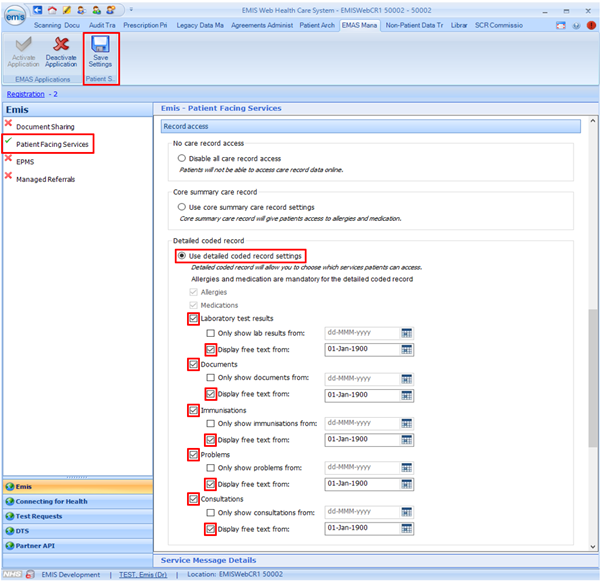Open the quick access toolbar customize arrow

click(x=131, y=10)
